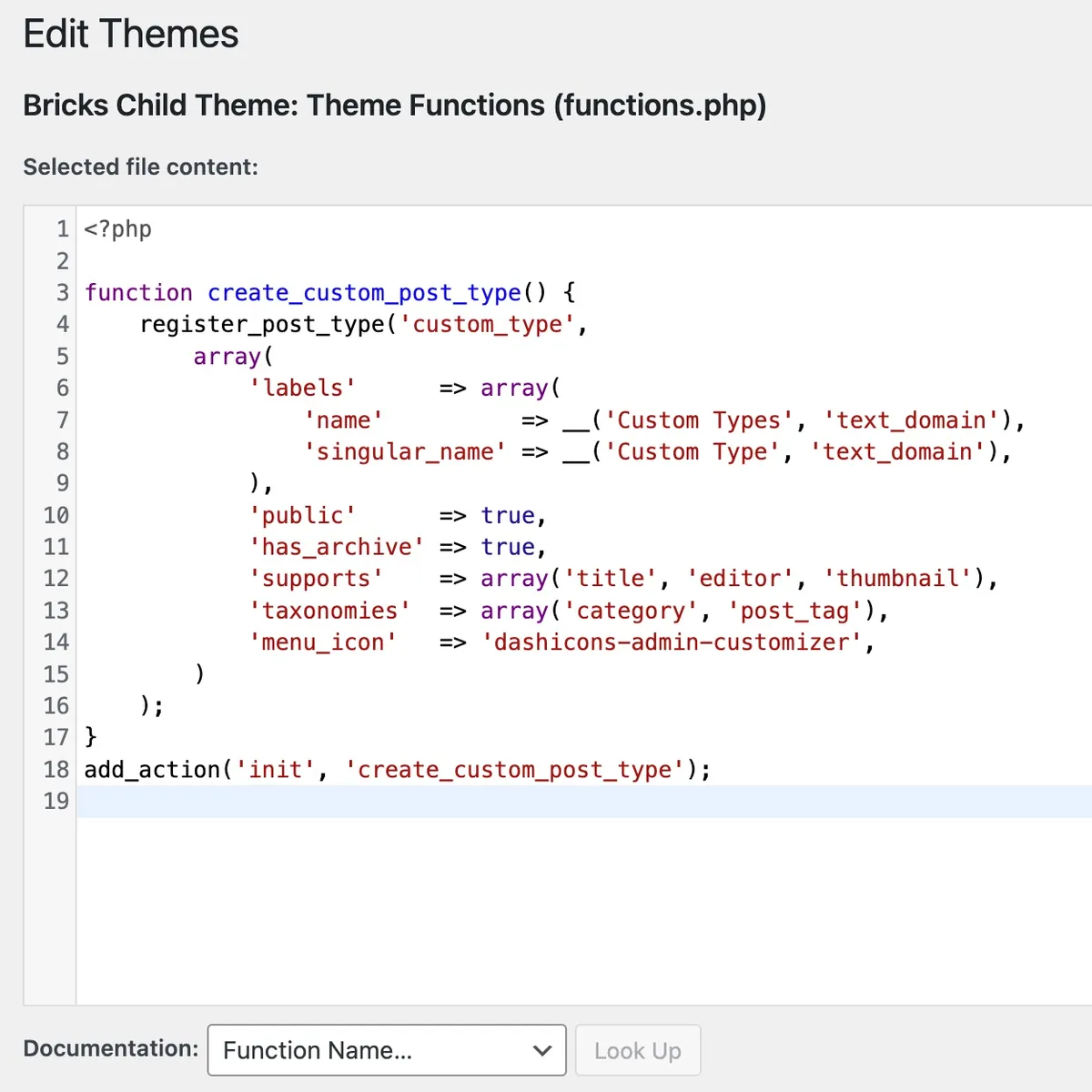
Task: Click the '<?php' opening tag on line 1
Action: pyautogui.click(x=118, y=229)
